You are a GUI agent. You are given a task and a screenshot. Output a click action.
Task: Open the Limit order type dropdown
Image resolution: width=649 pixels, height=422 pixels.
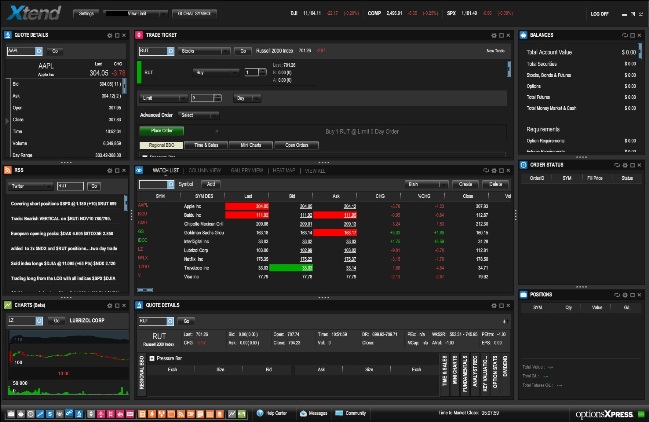(164, 98)
